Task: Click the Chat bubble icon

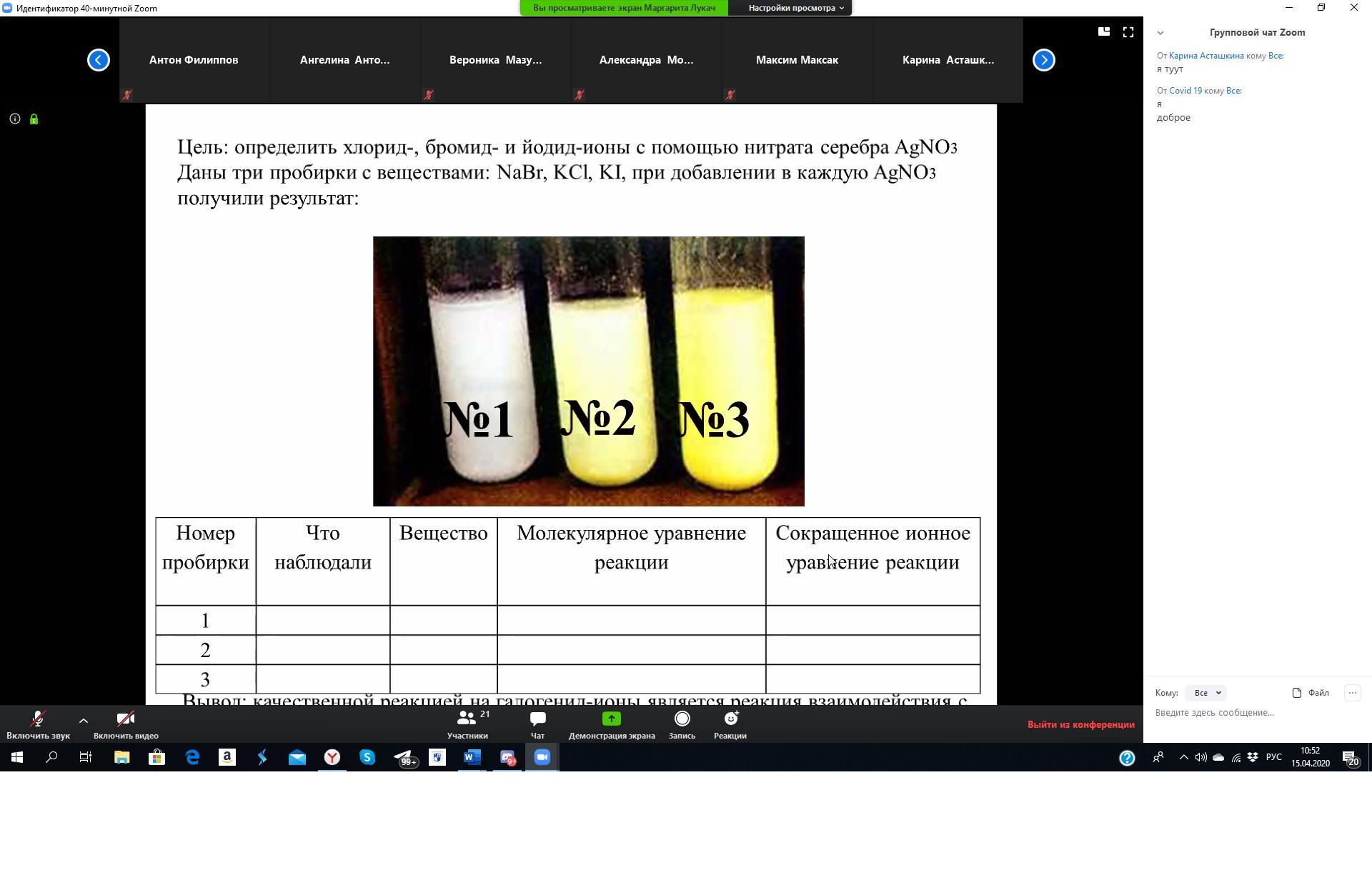Action: [537, 719]
